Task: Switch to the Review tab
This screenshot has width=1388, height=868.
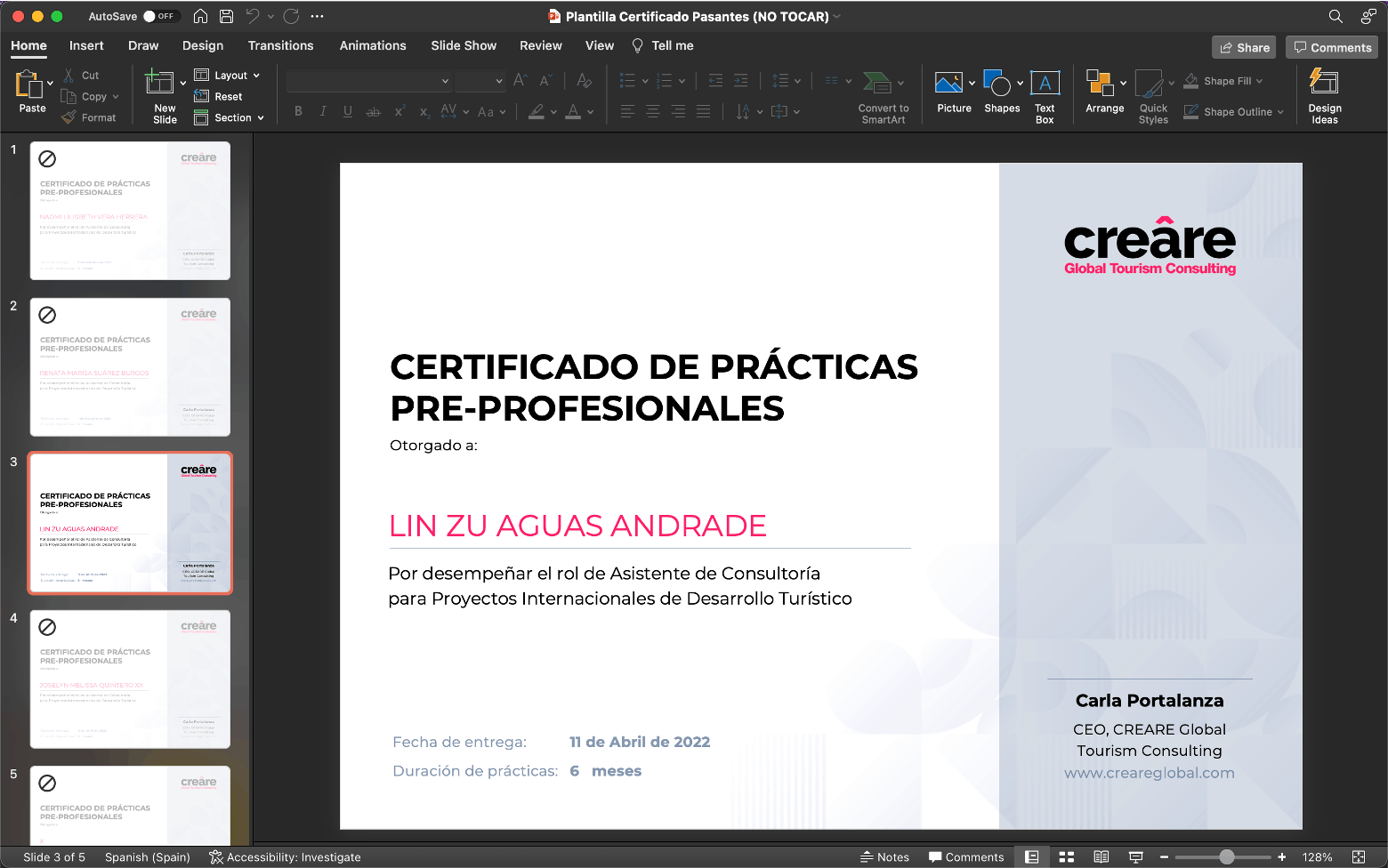Action: 541,45
